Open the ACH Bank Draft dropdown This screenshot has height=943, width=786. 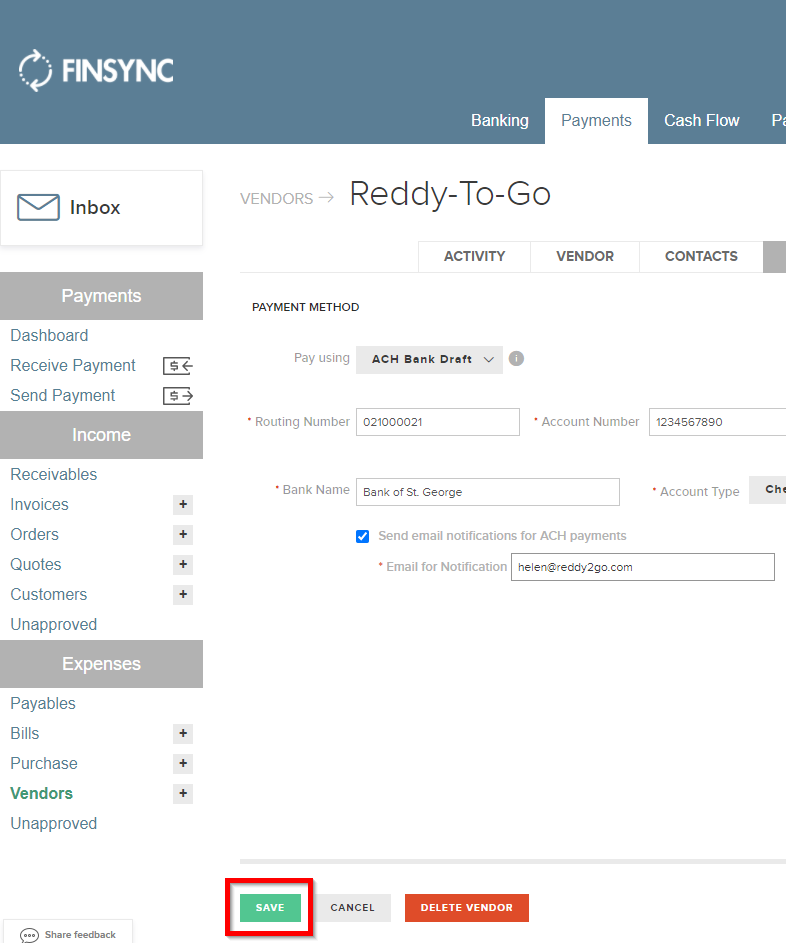click(x=429, y=360)
